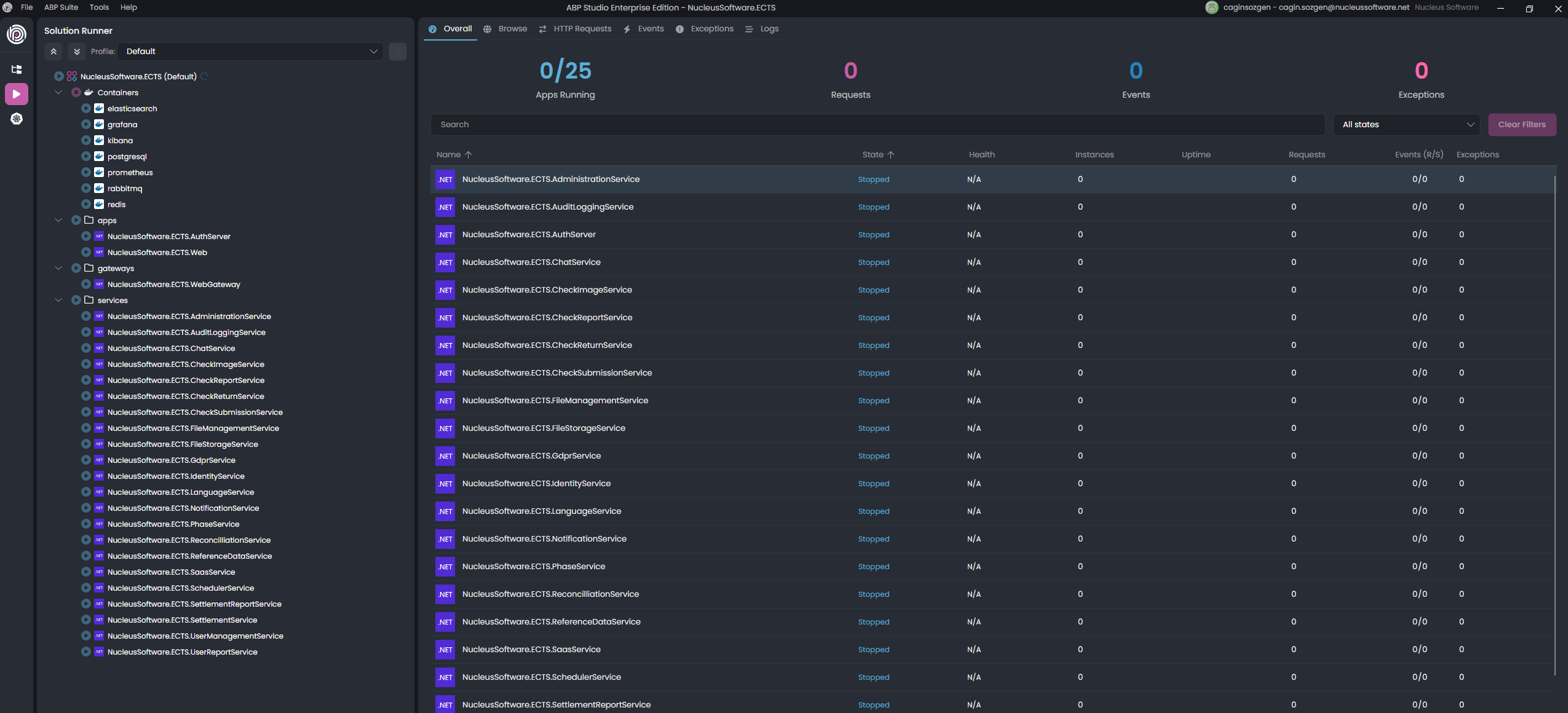Stop the Containers group
1568x713 pixels.
pos(76,93)
